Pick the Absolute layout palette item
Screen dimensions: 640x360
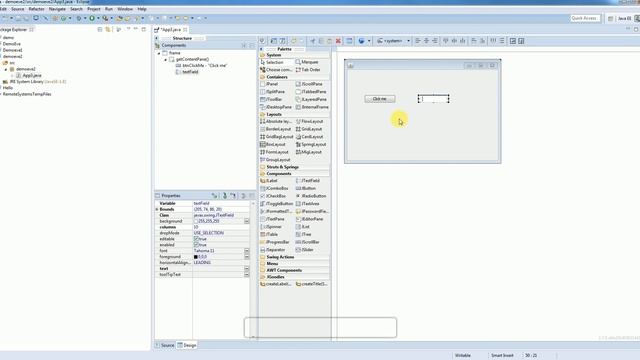tap(276, 122)
